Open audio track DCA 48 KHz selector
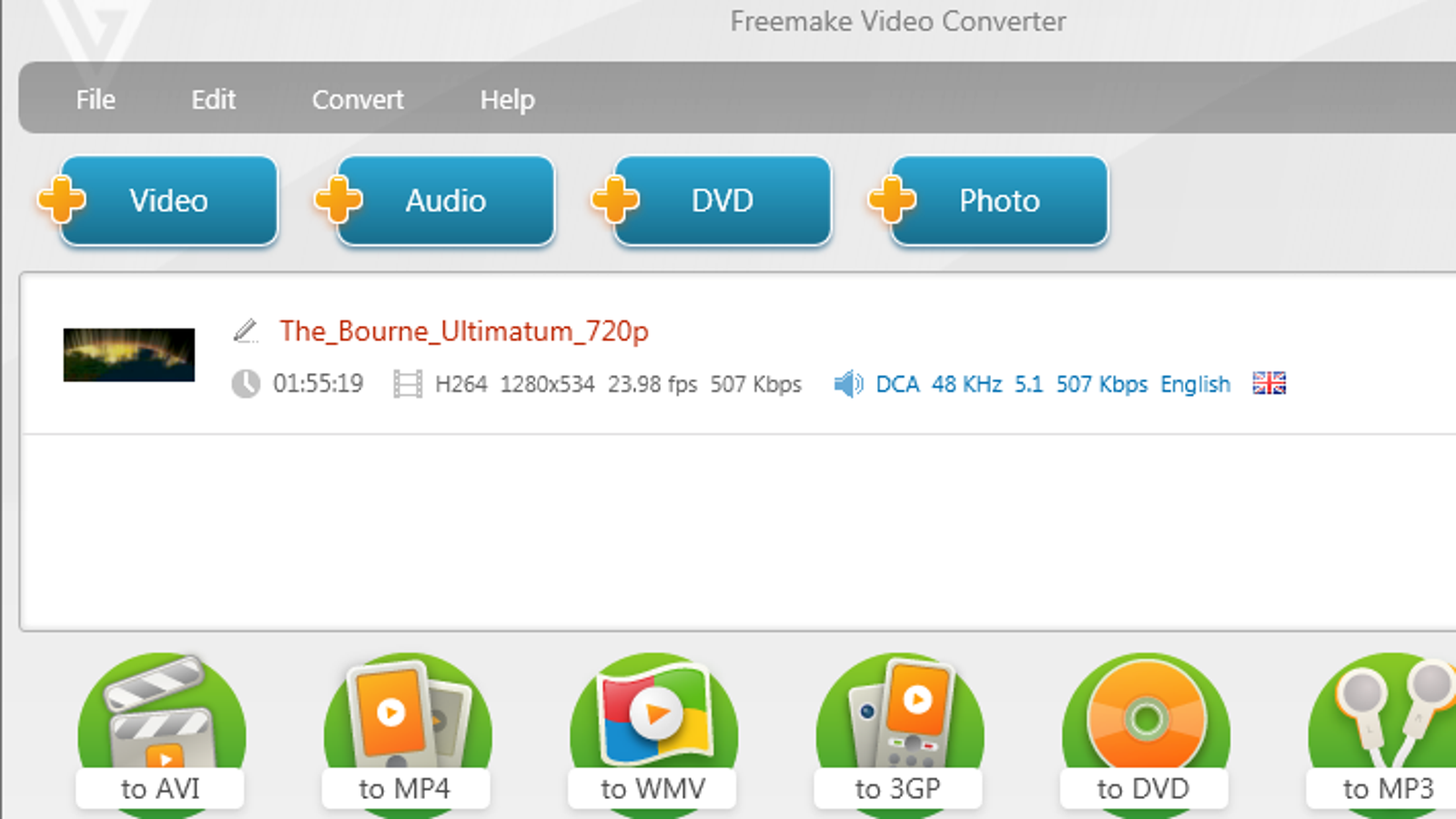 (x=1053, y=384)
